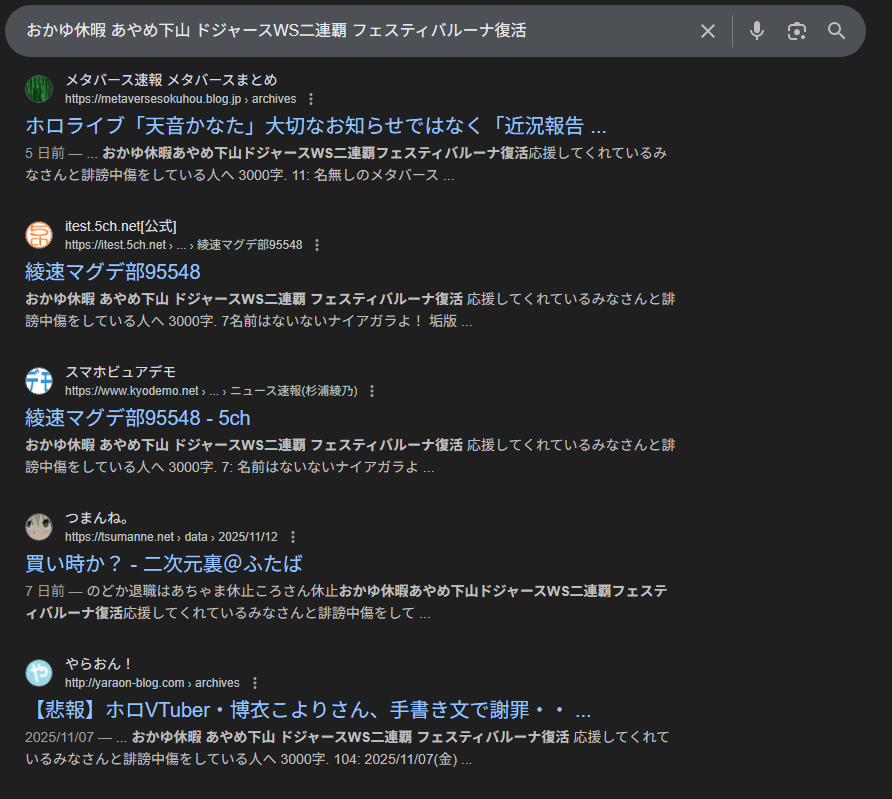Image resolution: width=892 pixels, height=799 pixels.
Task: Open the 綾速マグデ部95548 - 5ch result
Action: [x=137, y=418]
